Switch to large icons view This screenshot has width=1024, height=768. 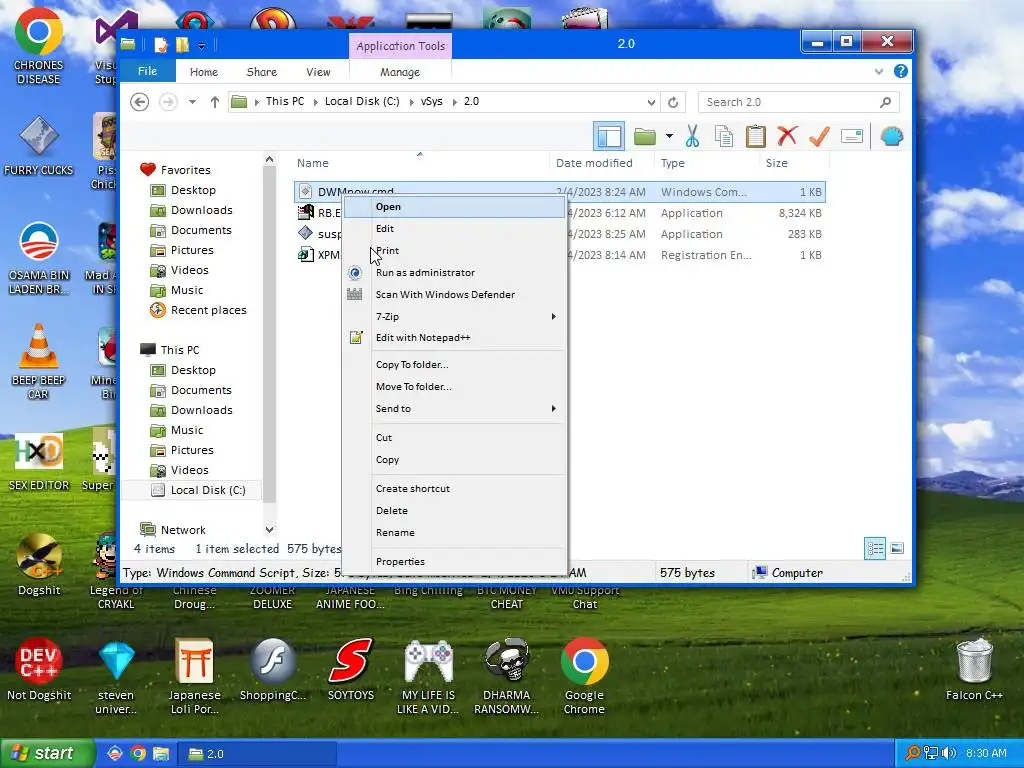click(x=897, y=549)
